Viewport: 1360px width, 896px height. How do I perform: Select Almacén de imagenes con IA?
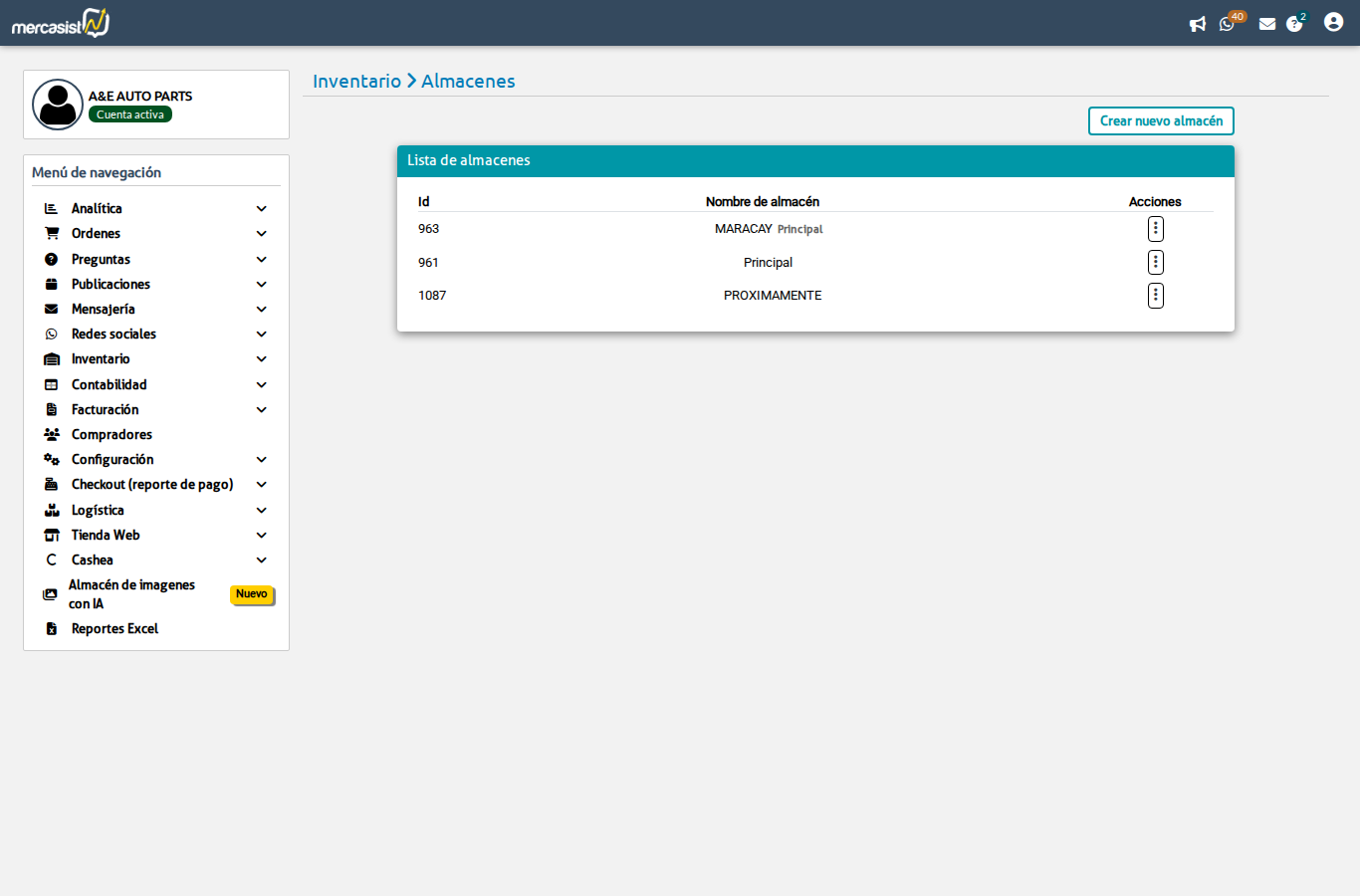pos(131,594)
